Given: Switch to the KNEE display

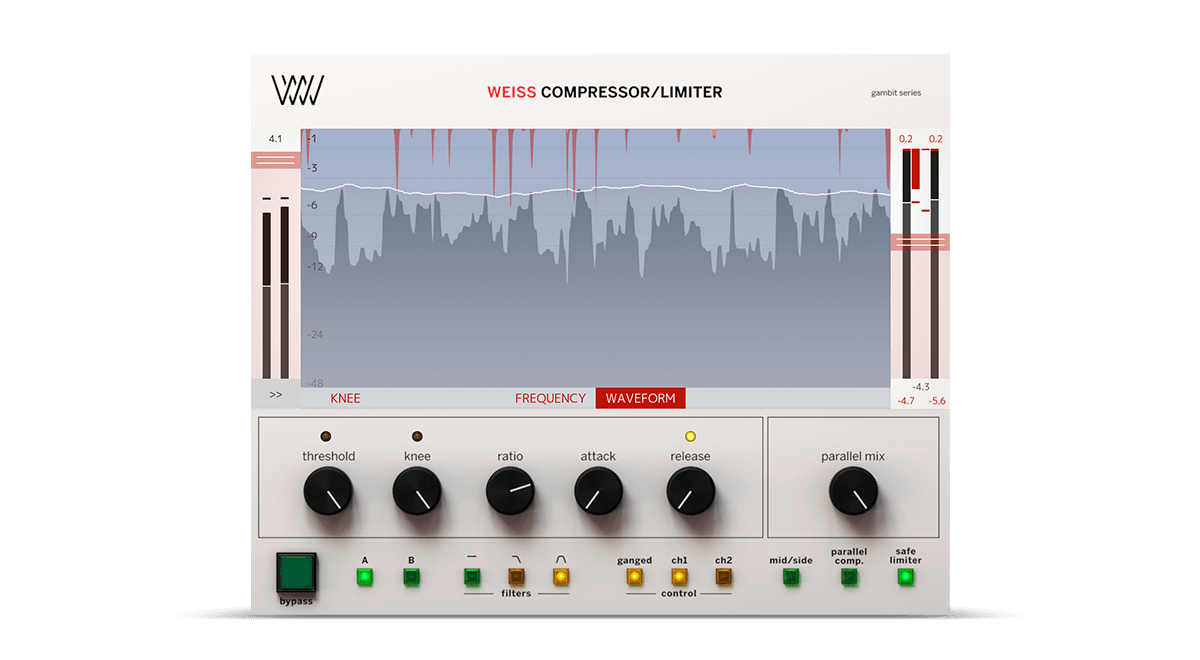Looking at the screenshot, I should pos(344,397).
